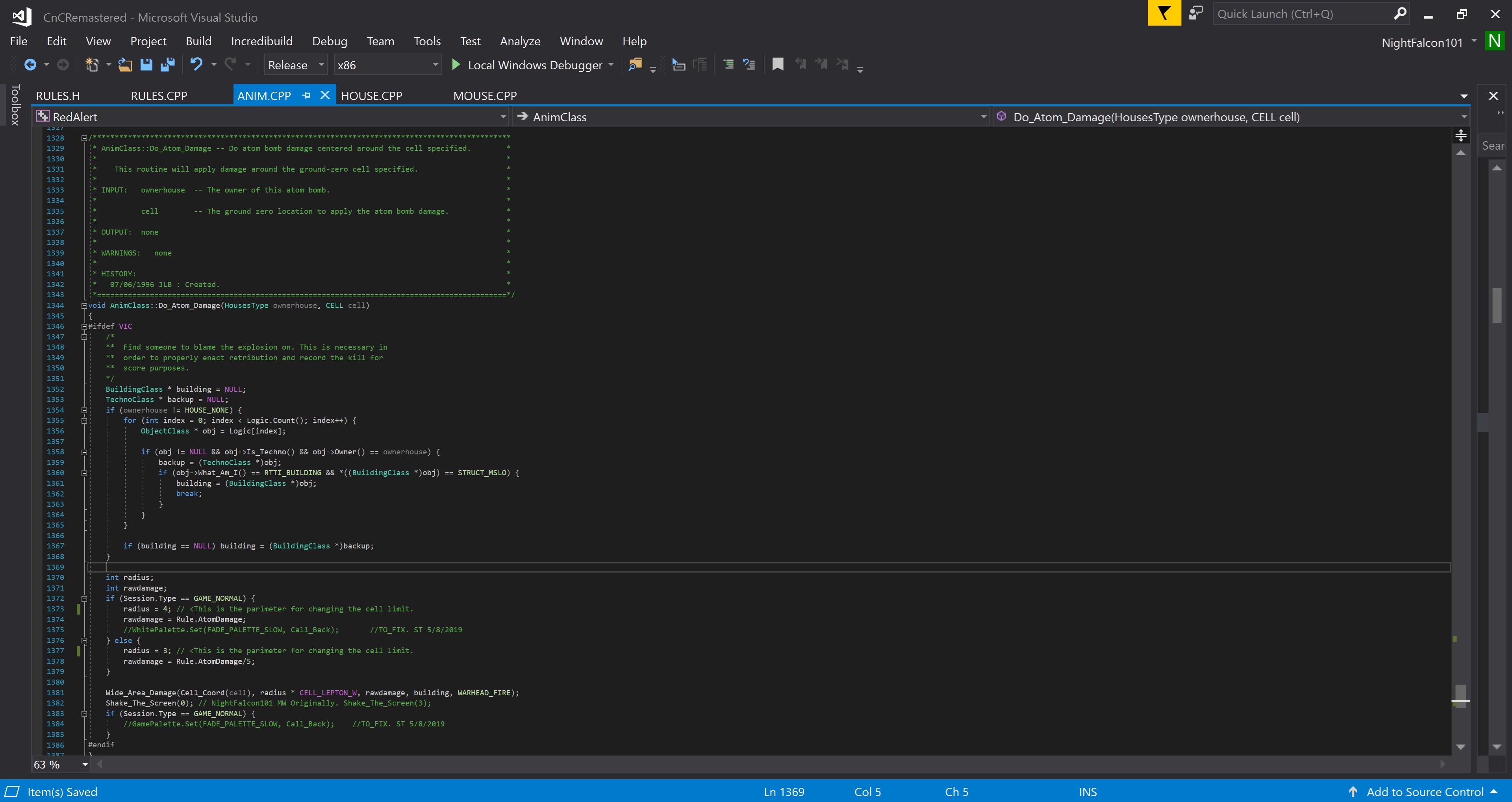Click the Comment Out Selected Lines icon
1512x802 pixels.
click(728, 65)
